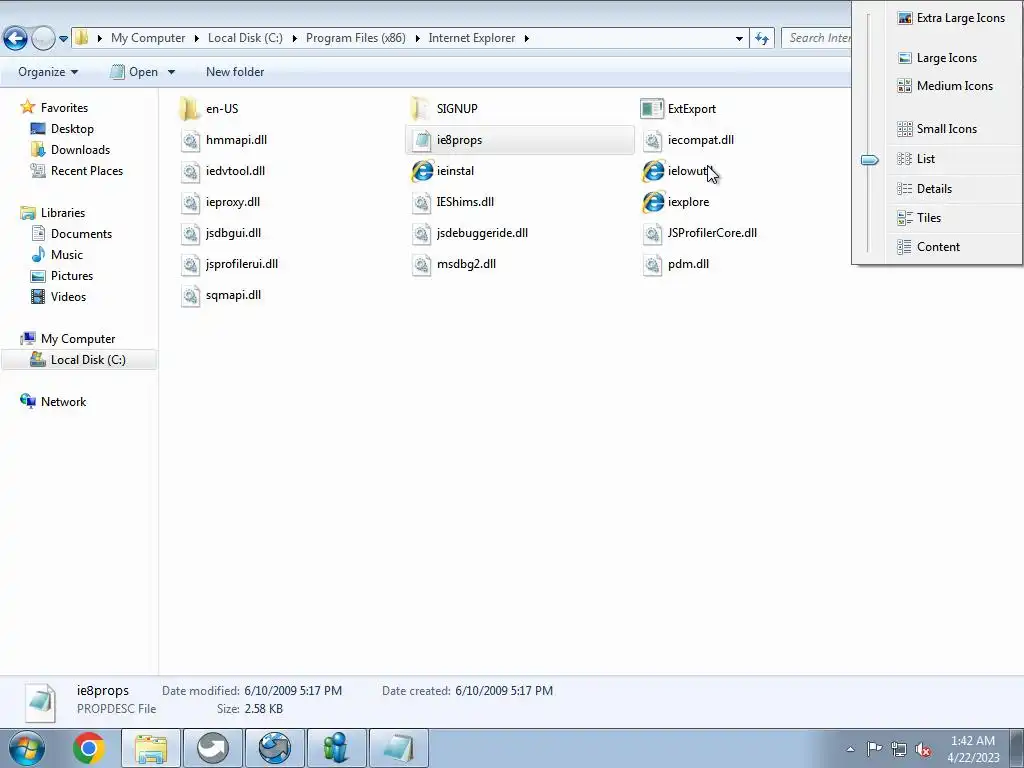
Task: Go to Program Files (x86) breadcrumb
Action: point(355,39)
